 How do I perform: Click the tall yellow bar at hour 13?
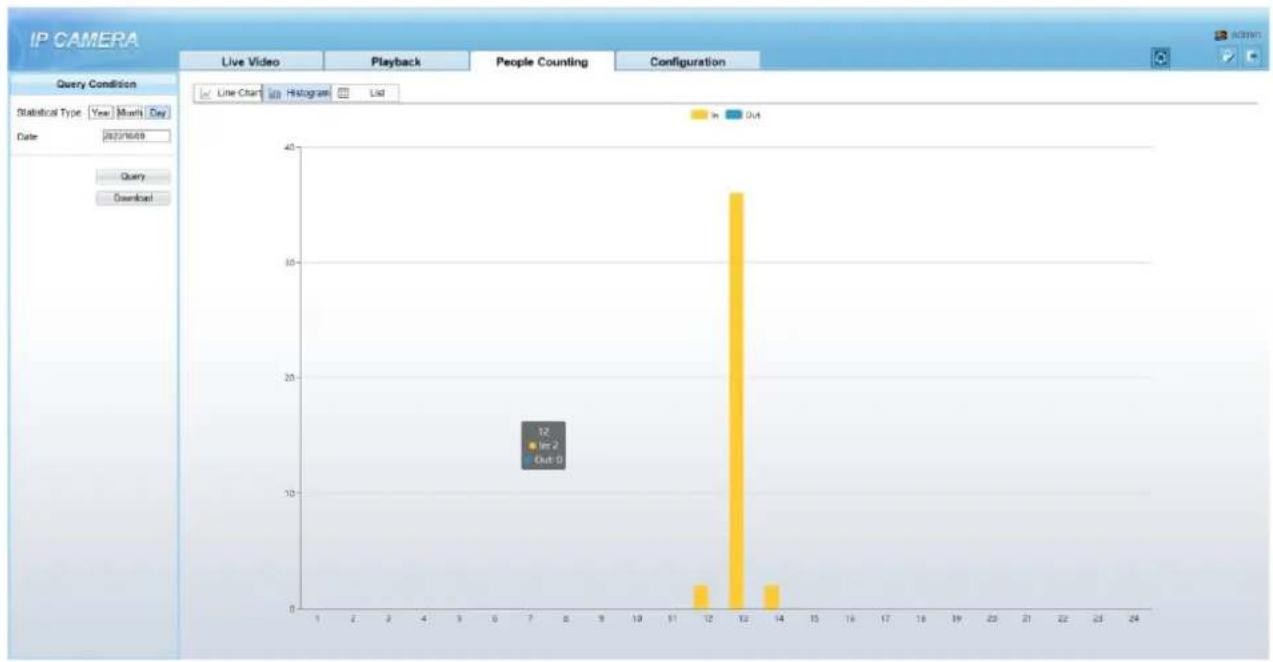point(736,400)
